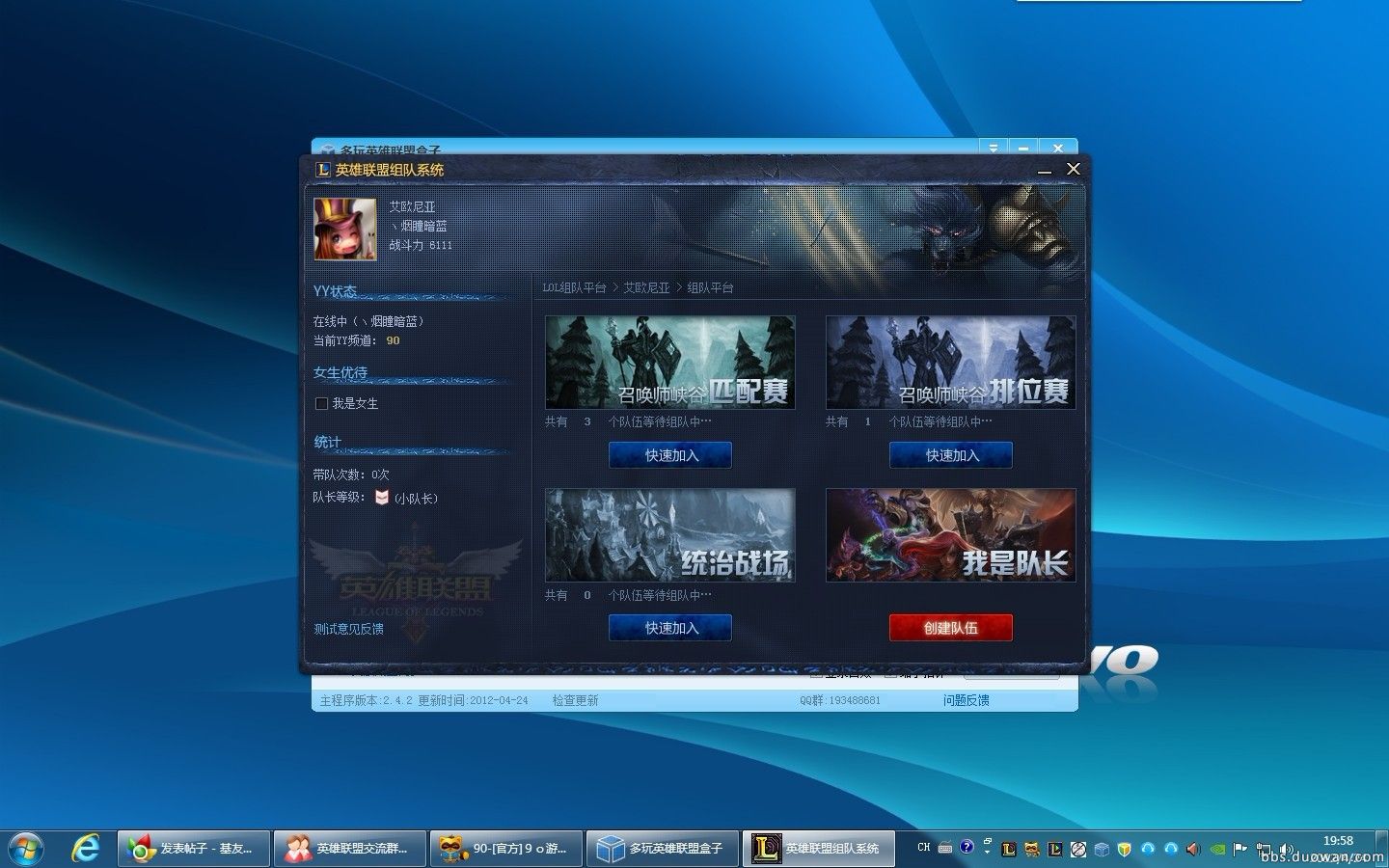Viewport: 1389px width, 868px height.
Task: Expand the language bar options arrow
Action: tap(987, 852)
